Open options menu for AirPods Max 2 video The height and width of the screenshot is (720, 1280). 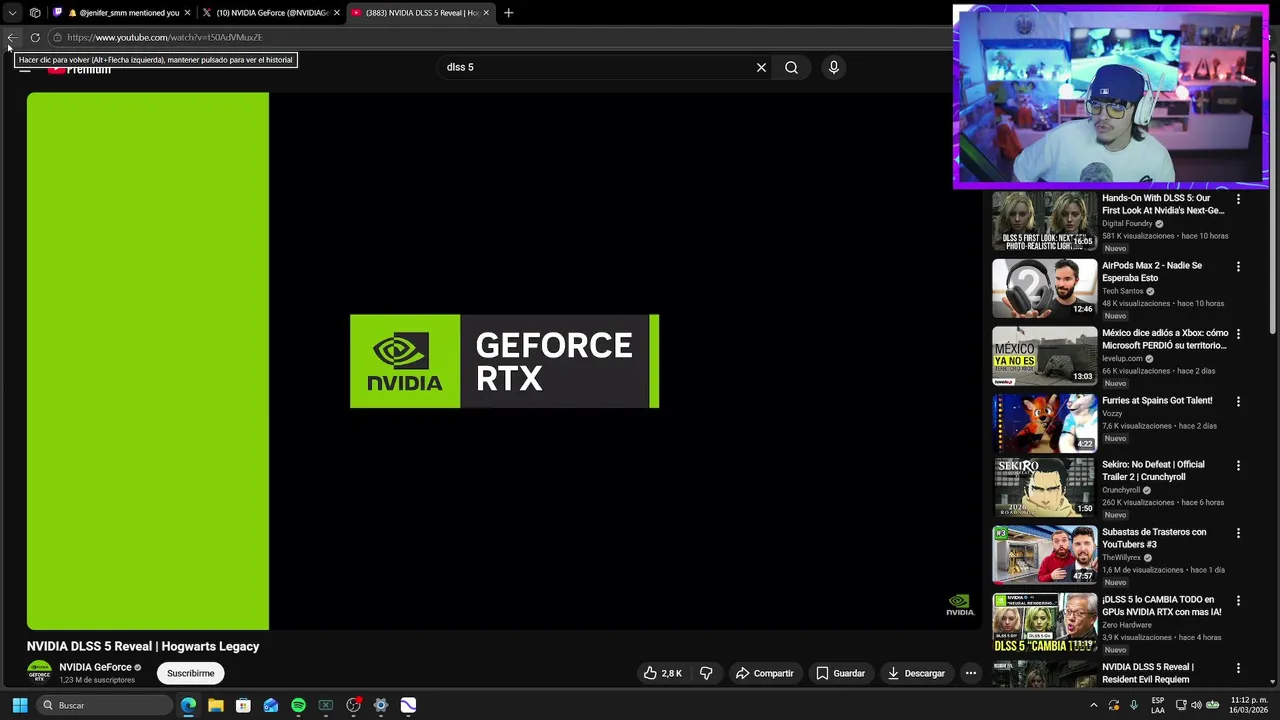point(1238,267)
